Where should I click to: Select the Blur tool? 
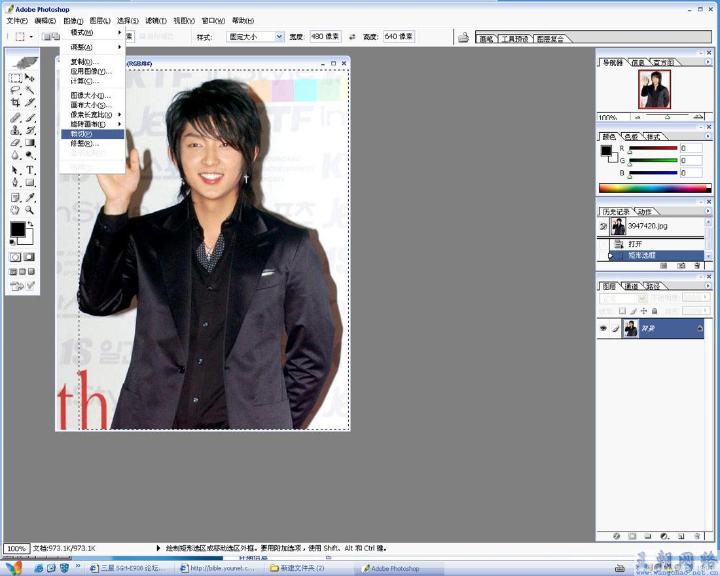15,155
